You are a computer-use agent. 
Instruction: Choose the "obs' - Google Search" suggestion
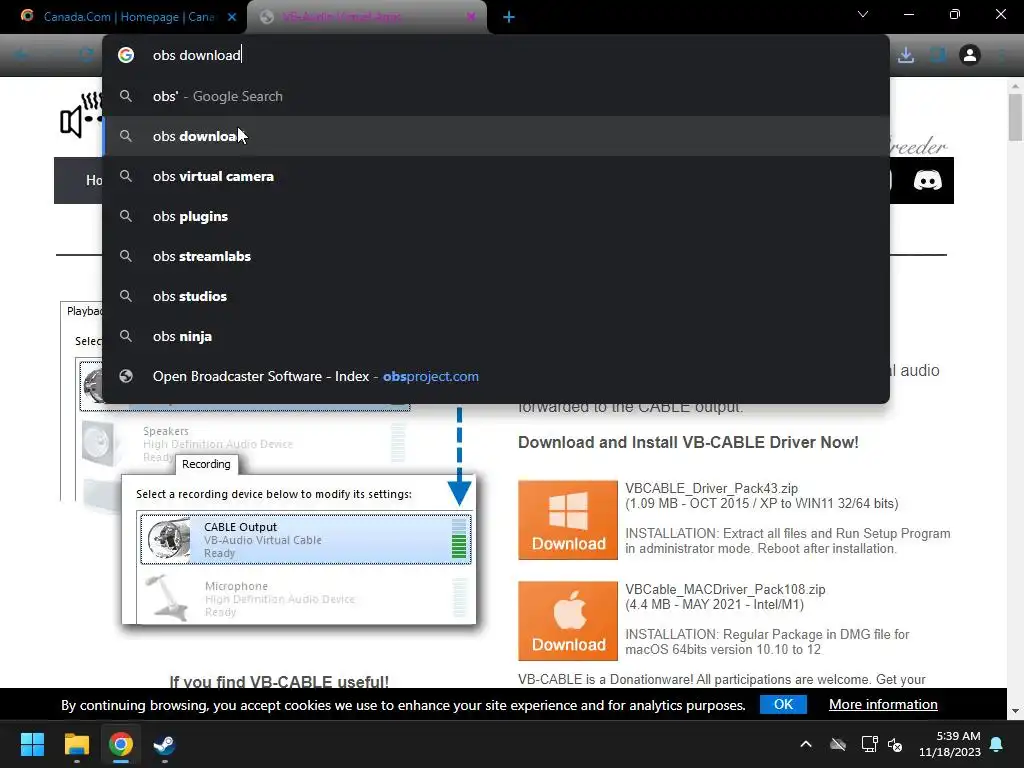(x=496, y=96)
